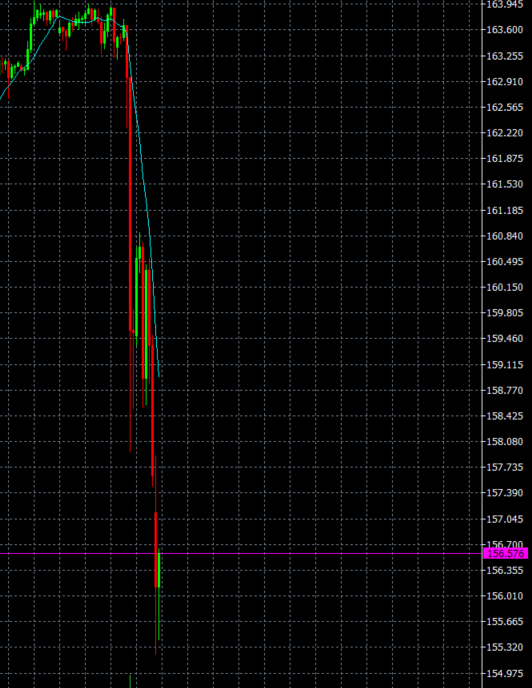The image size is (532, 688).
Task: Click the 158.425 price axis label
Action: (505, 416)
